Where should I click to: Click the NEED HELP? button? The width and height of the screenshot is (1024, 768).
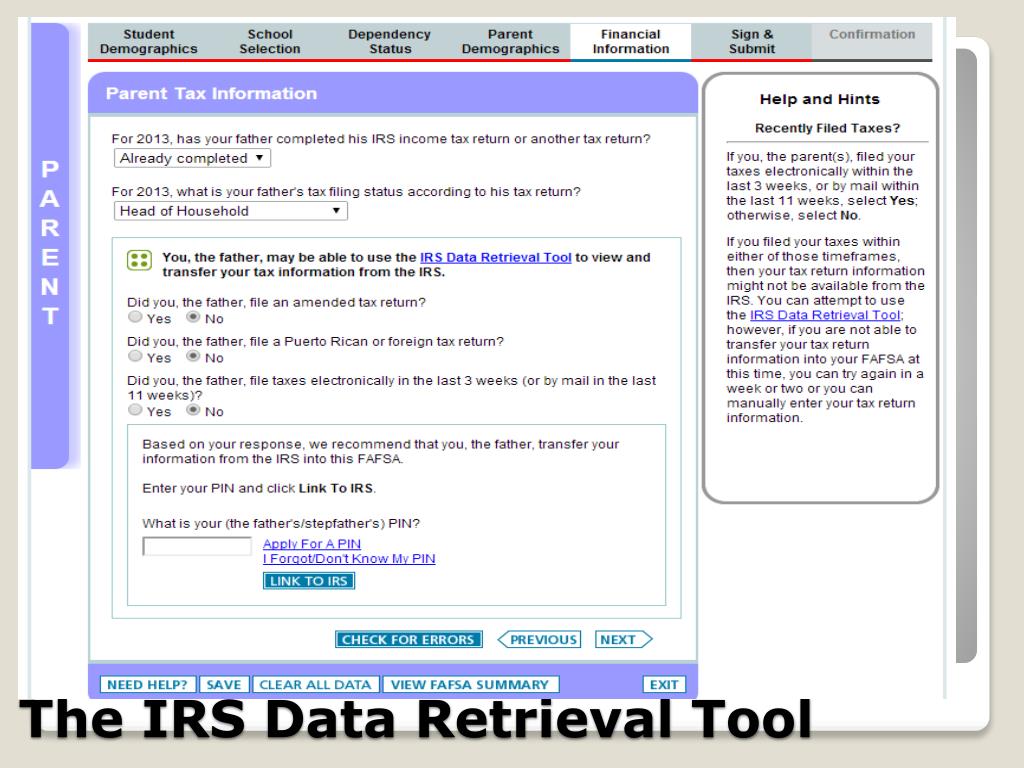148,684
